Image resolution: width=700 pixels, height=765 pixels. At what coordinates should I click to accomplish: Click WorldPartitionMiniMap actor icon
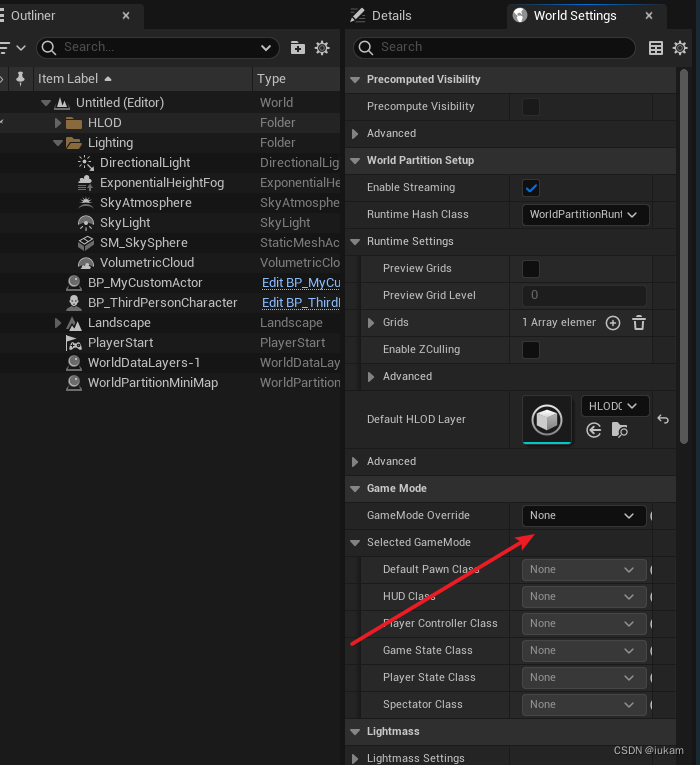(x=74, y=383)
